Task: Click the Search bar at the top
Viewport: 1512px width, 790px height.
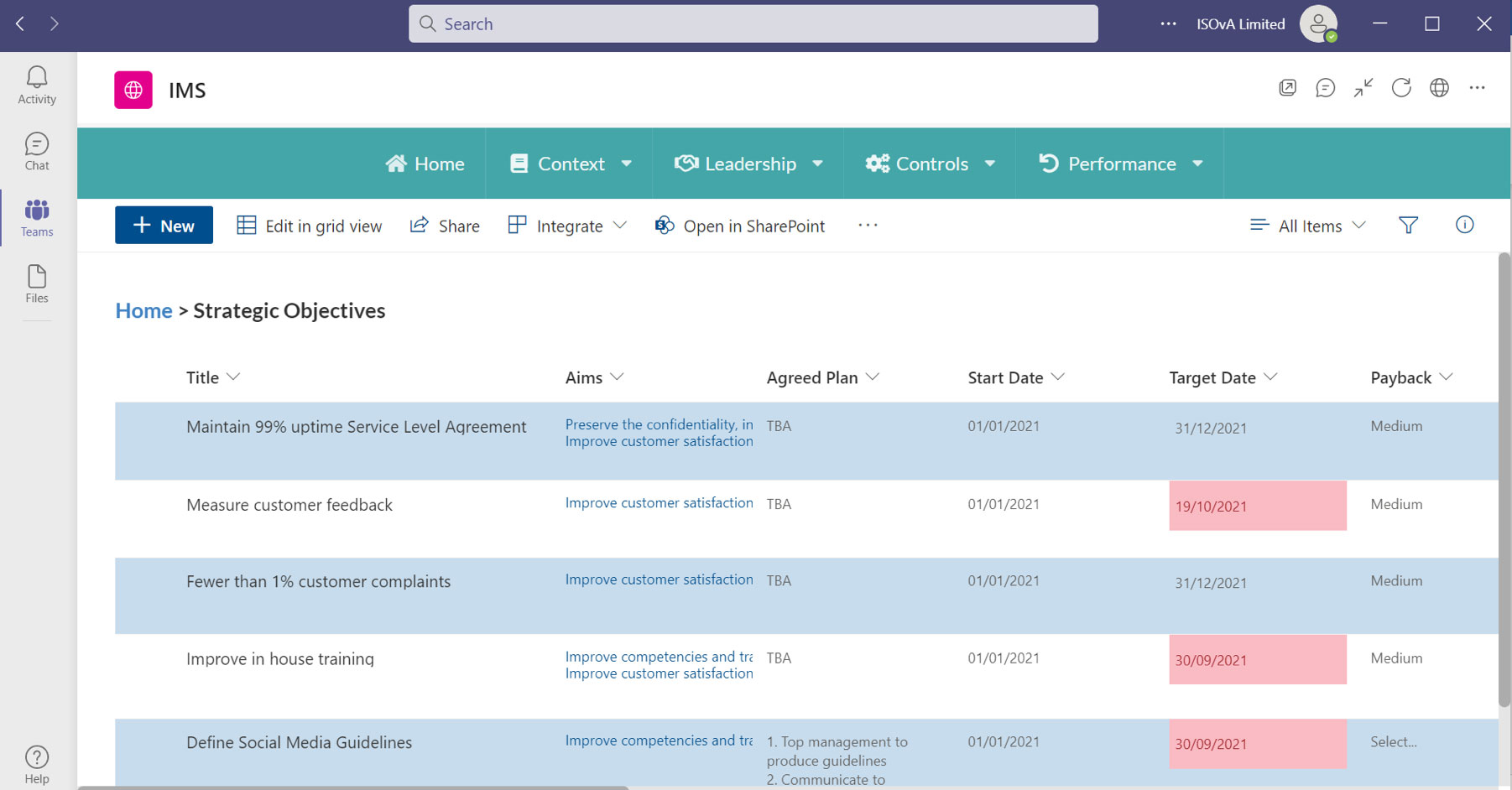Action: 753,23
